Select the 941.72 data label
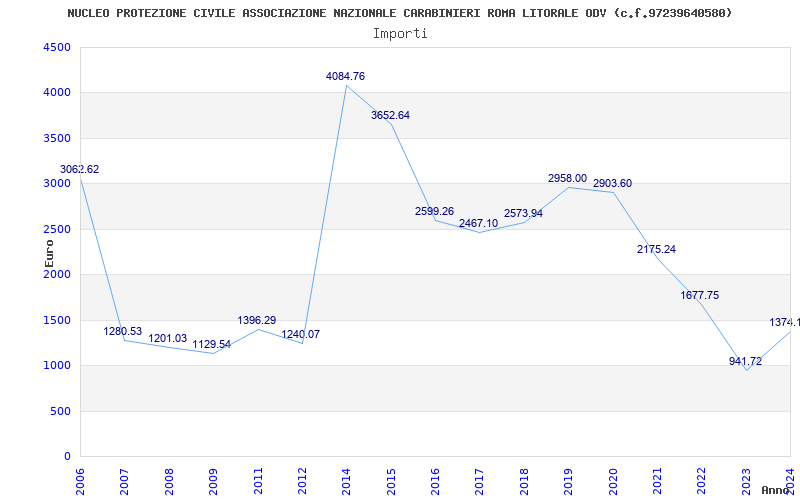The image size is (800, 500). pyautogui.click(x=745, y=361)
